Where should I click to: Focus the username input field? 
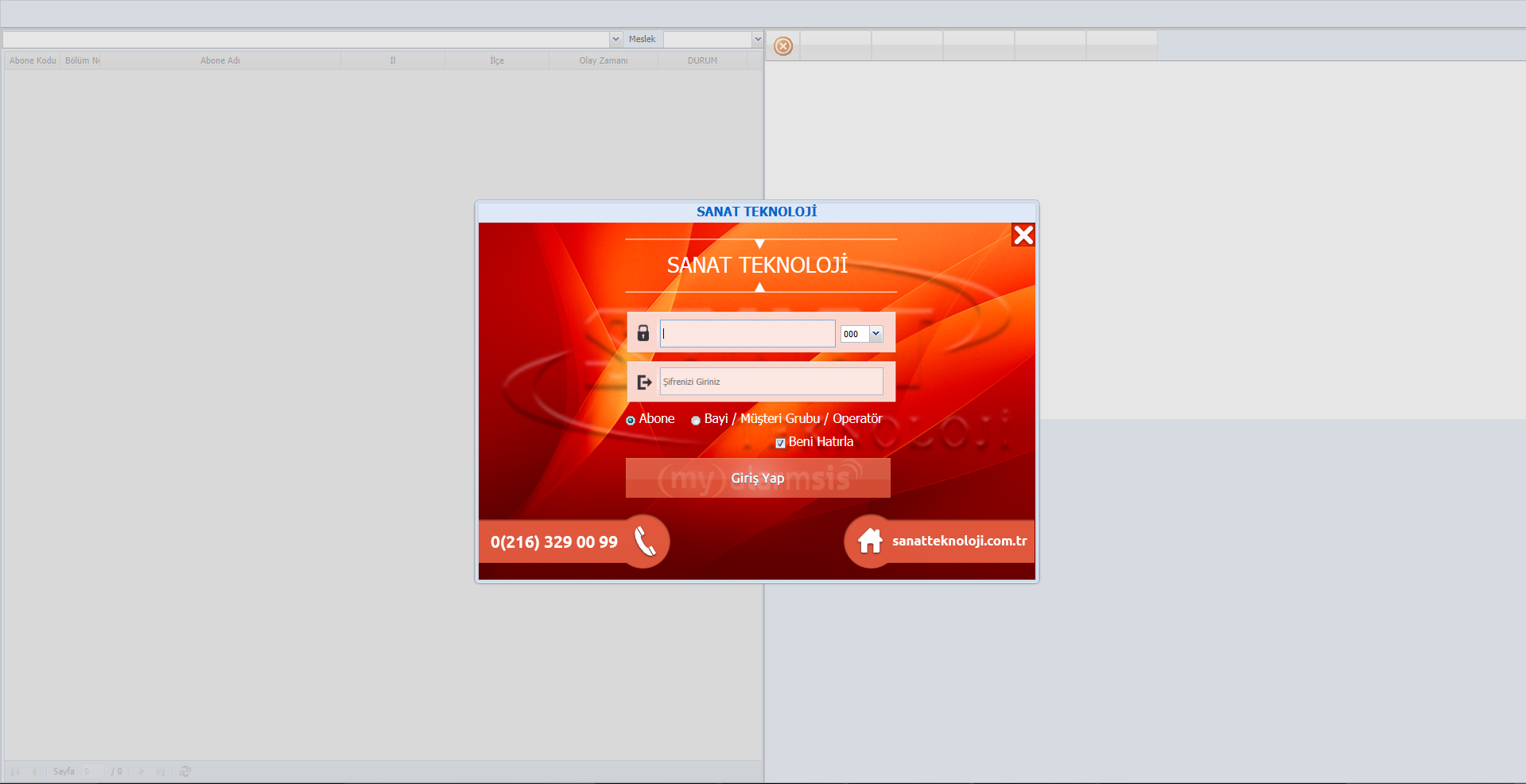(747, 334)
